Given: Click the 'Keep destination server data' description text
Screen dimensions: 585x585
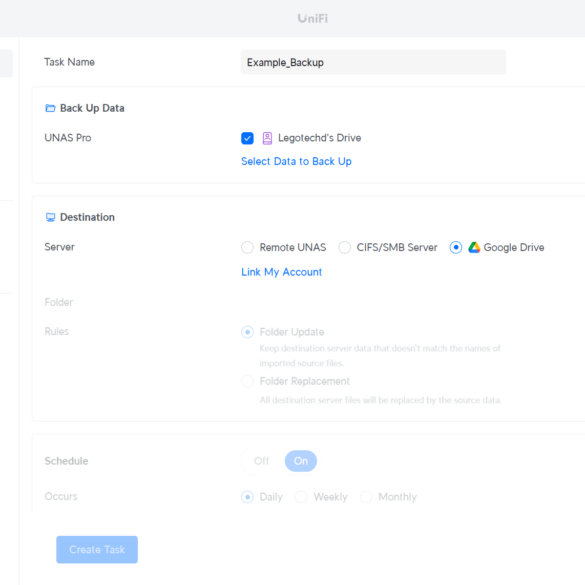Looking at the screenshot, I should (x=380, y=356).
